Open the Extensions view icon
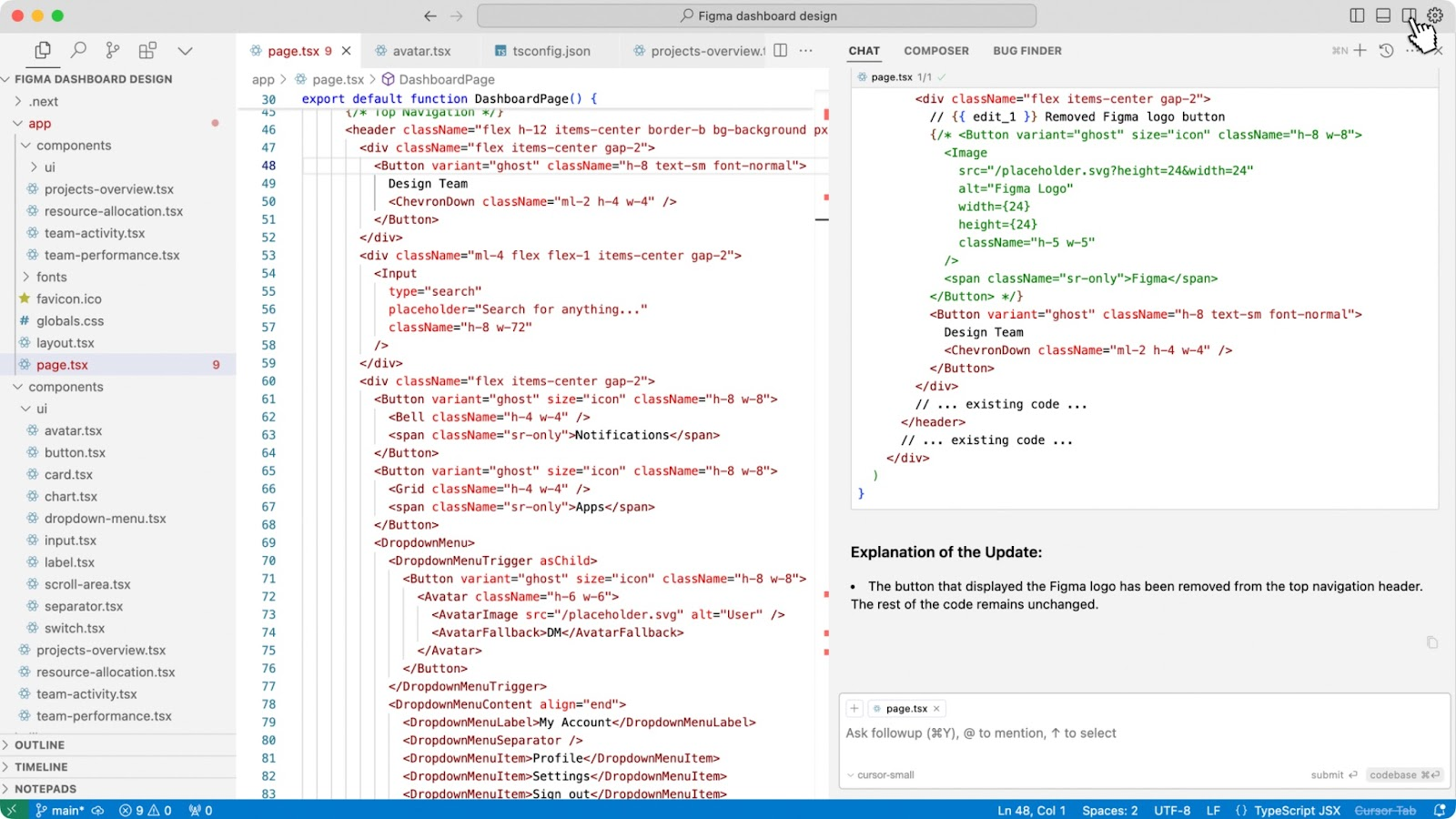Screen dimensions: 1456x819 coord(147,51)
